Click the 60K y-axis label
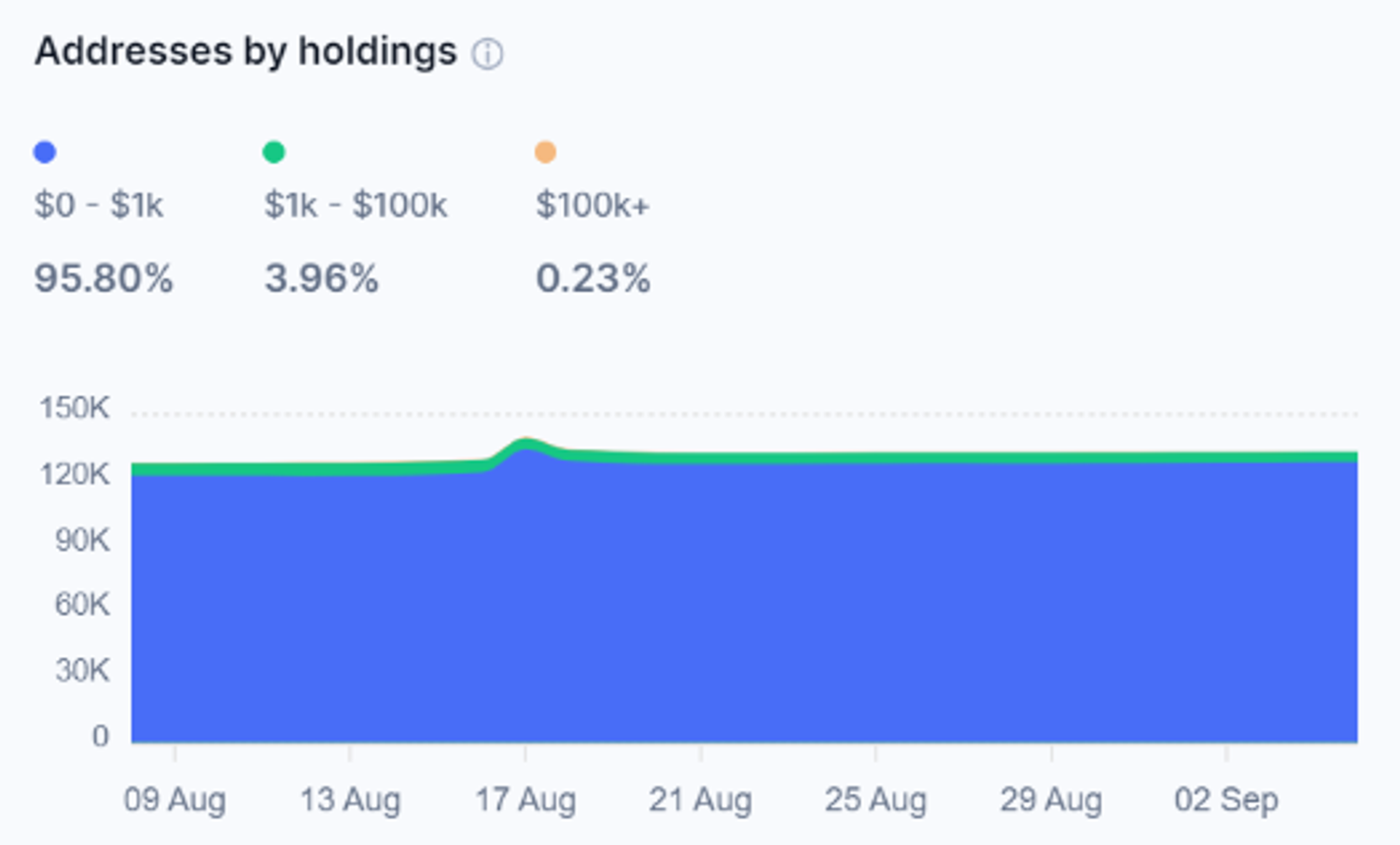1400x845 pixels. (82, 605)
